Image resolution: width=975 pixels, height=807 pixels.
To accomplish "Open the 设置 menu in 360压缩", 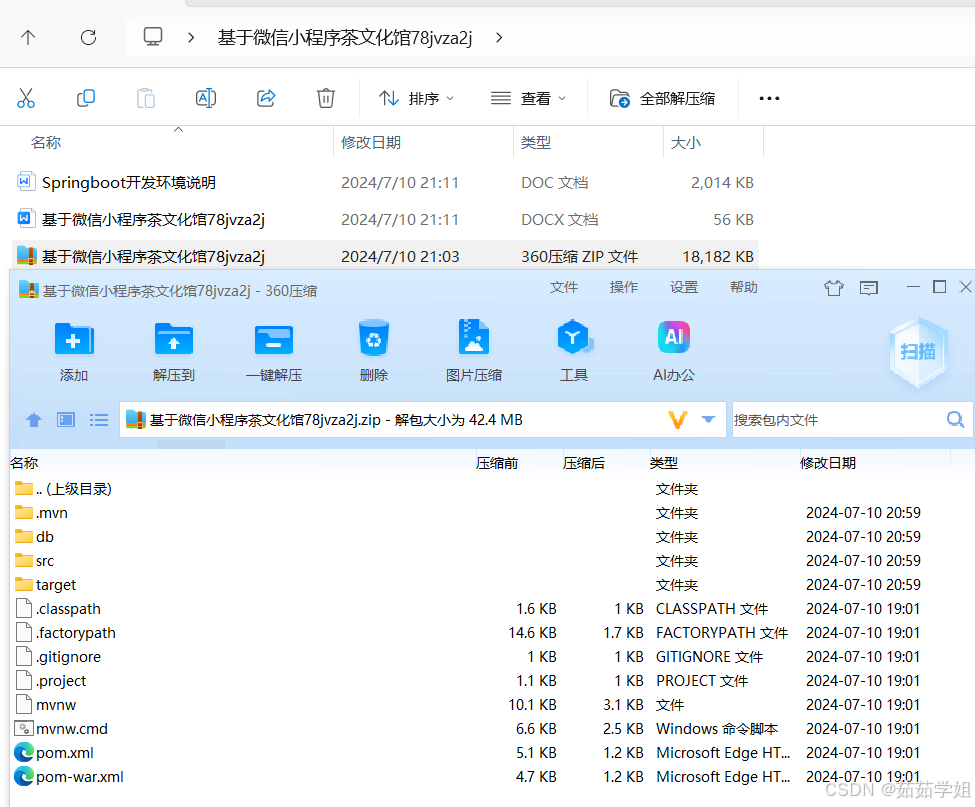I will pos(684,287).
